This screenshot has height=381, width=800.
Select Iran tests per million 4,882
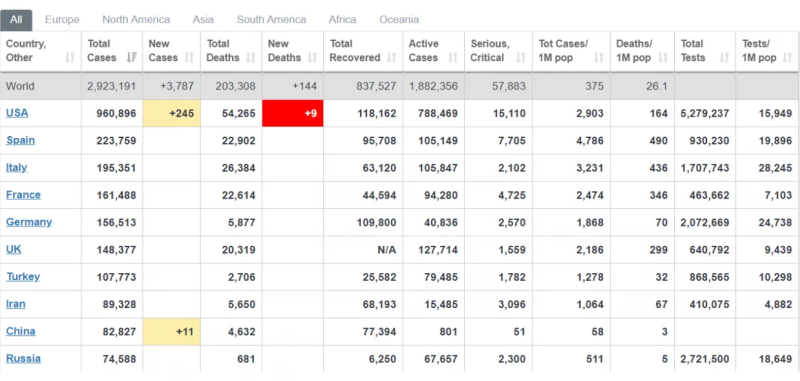point(778,304)
